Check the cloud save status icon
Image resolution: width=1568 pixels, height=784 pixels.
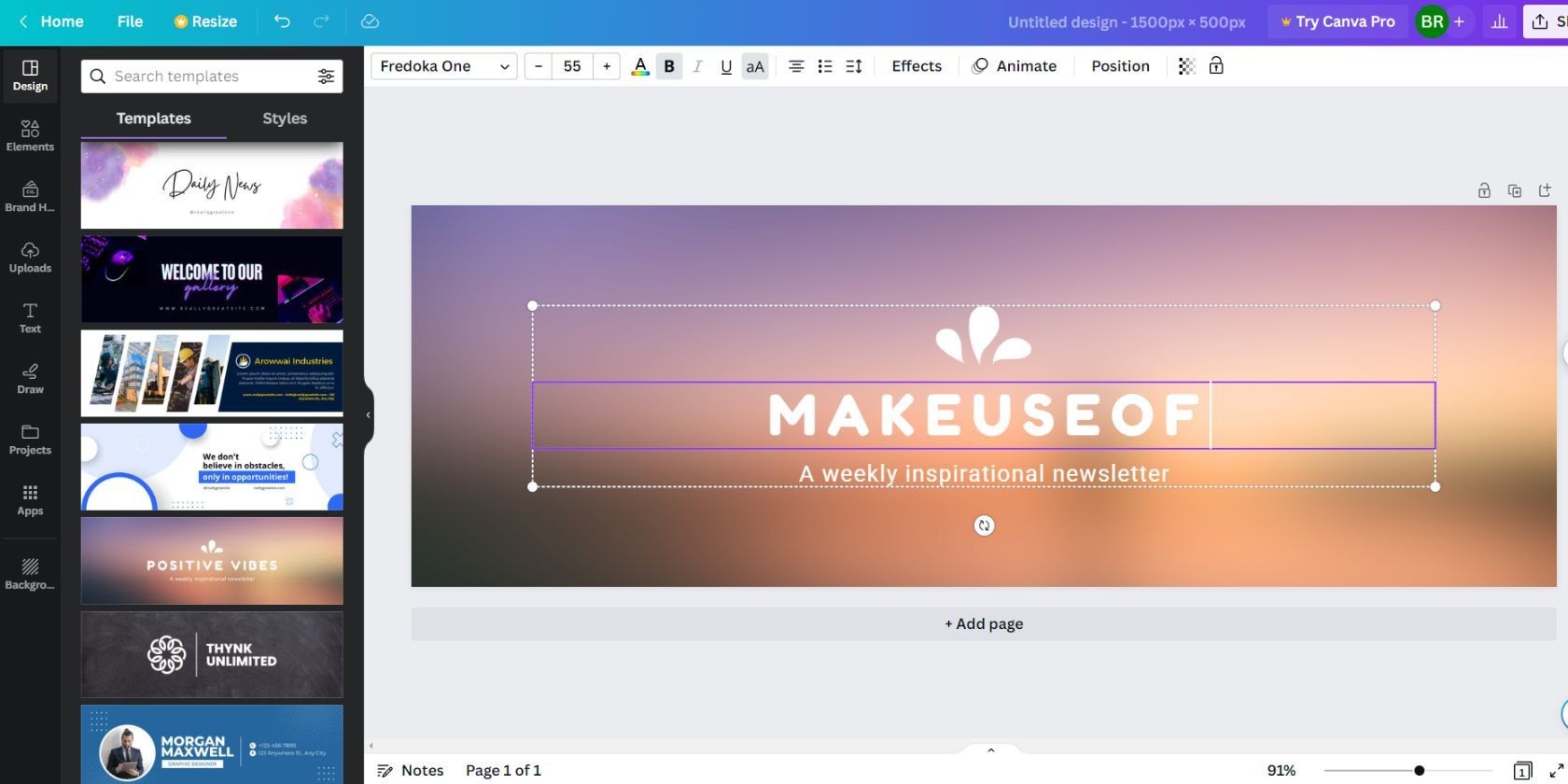(370, 21)
